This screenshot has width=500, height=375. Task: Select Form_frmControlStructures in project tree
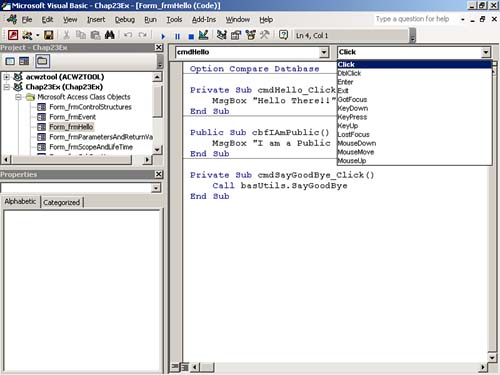point(90,107)
